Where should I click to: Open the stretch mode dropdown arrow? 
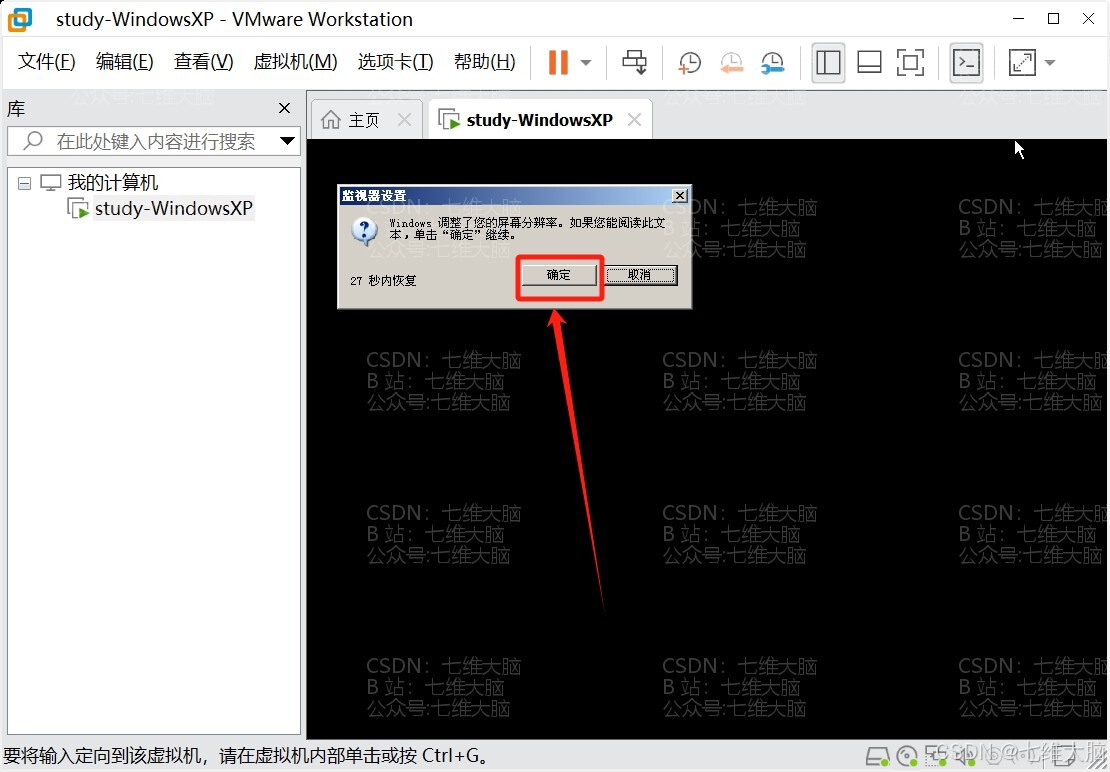pos(1050,62)
